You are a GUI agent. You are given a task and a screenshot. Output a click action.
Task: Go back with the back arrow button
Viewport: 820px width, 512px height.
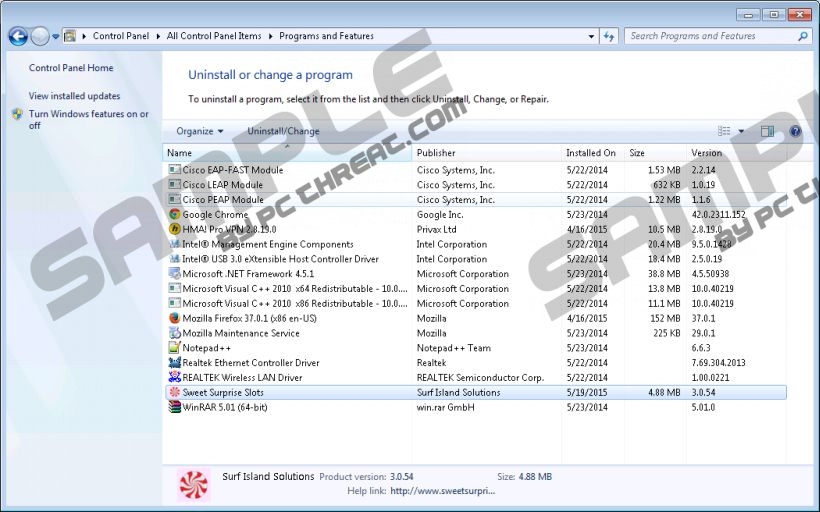(18, 37)
